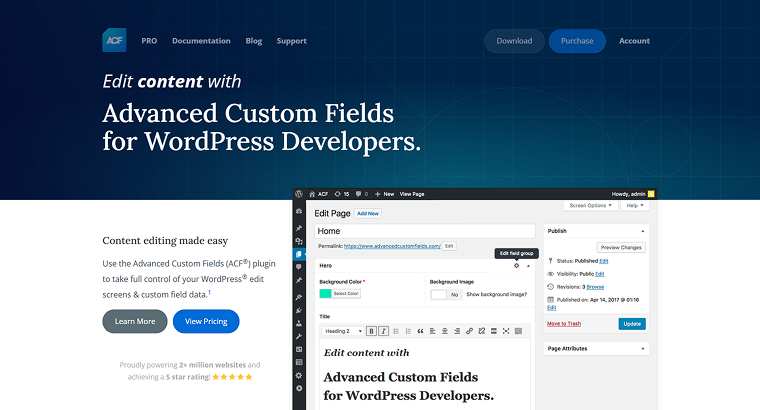760x410 pixels.
Task: Insert a blockquote from the editor toolbar
Action: click(x=420, y=331)
